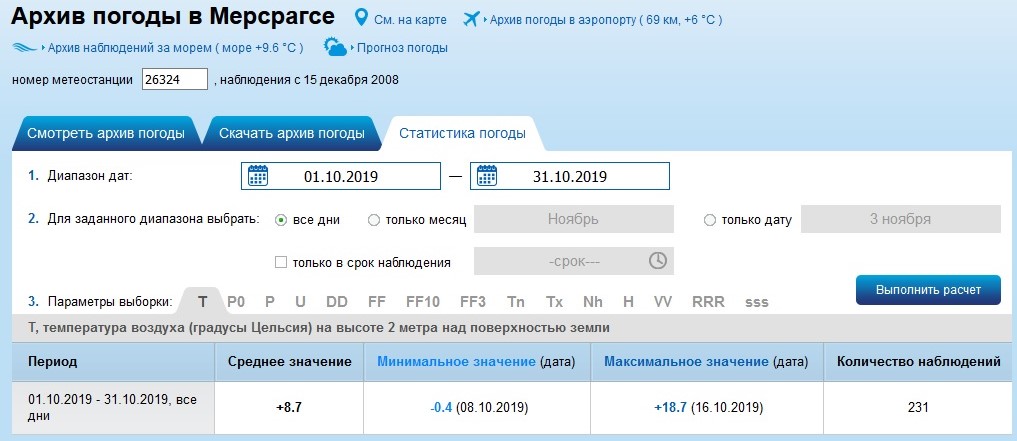Select the 'только месяц' radio button
Screen dimensions: 1017x441
374,220
